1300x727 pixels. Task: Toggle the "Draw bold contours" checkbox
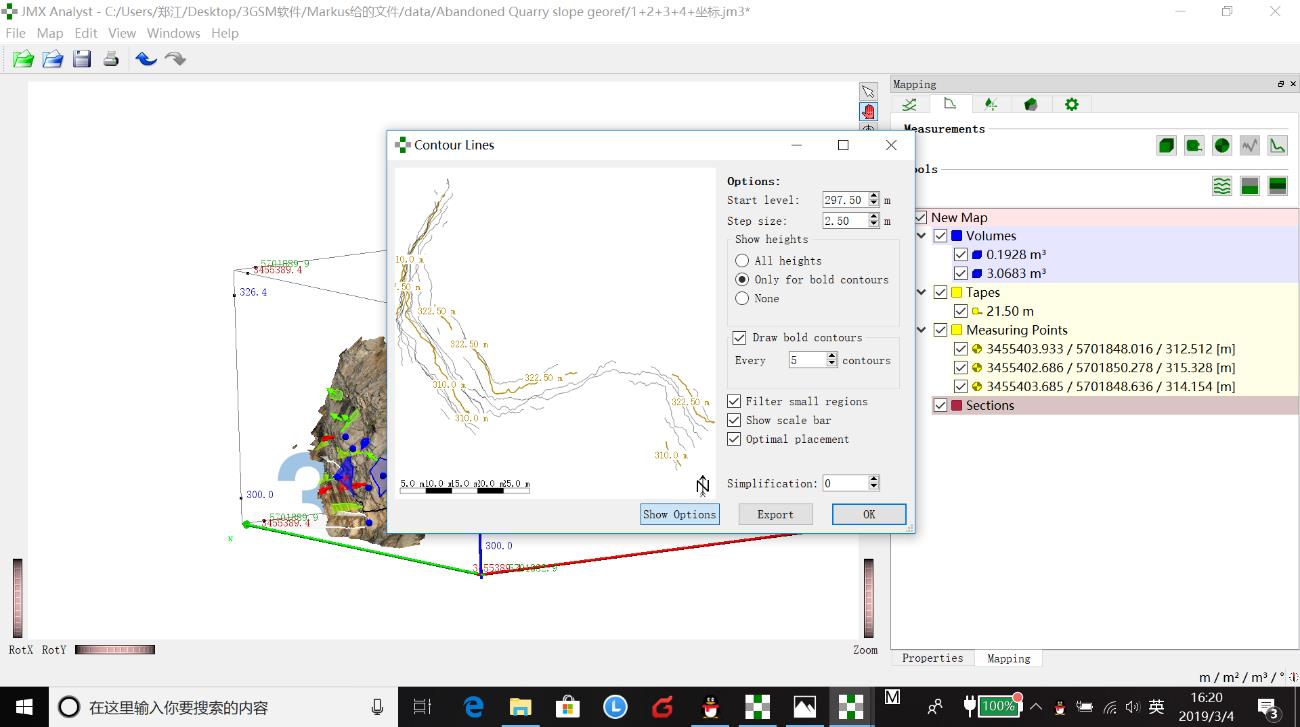pyautogui.click(x=739, y=338)
